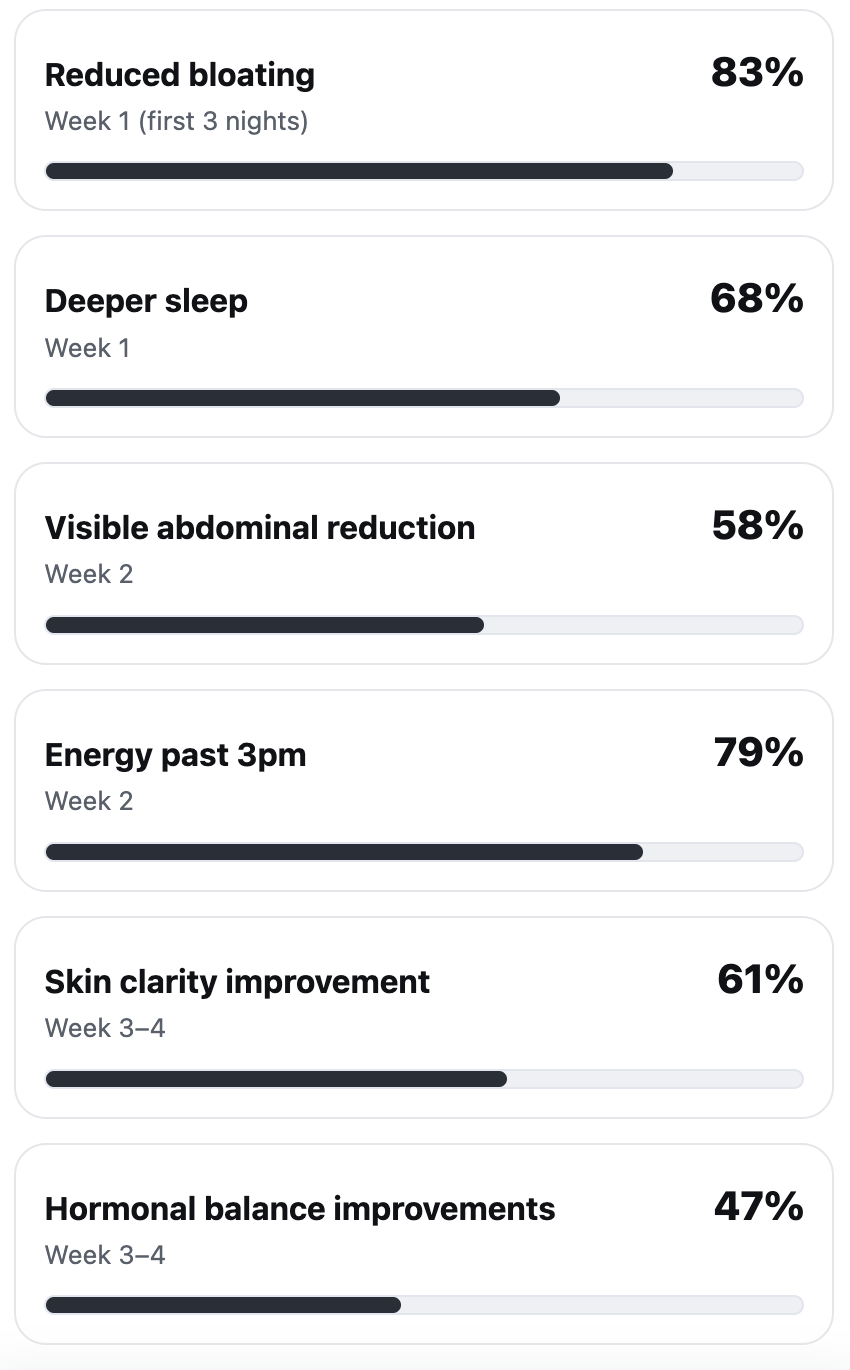Click the Reduced bloating progress bar

[424, 171]
